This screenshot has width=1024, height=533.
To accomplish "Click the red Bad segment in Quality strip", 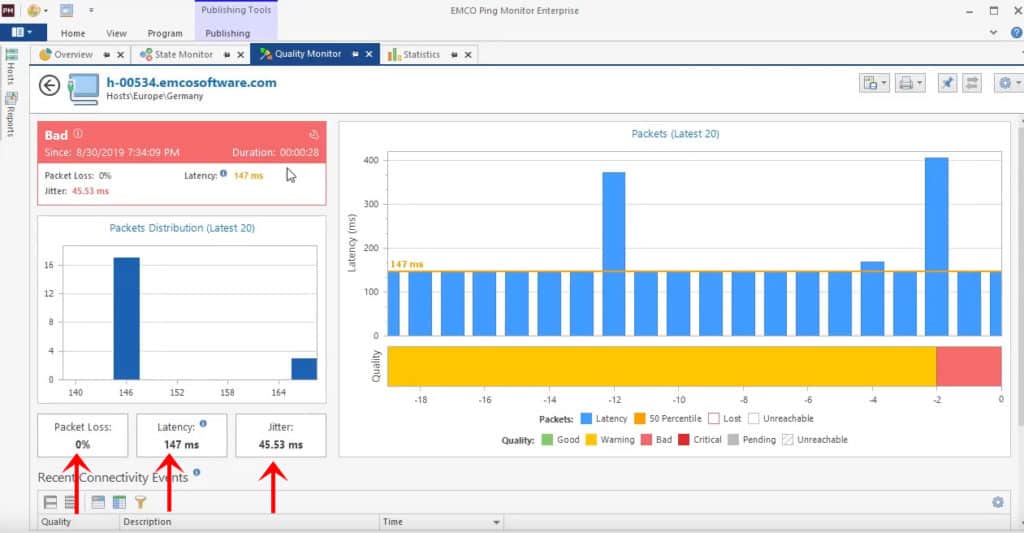I will (968, 366).
